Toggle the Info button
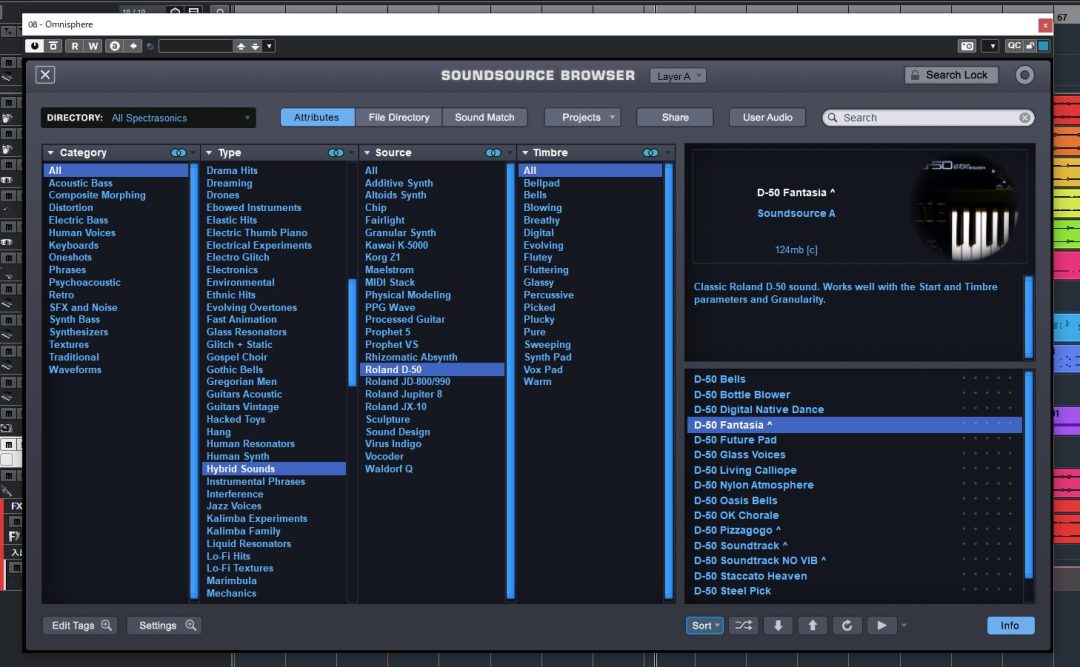Screen dimensions: 1080x667 1010,626
